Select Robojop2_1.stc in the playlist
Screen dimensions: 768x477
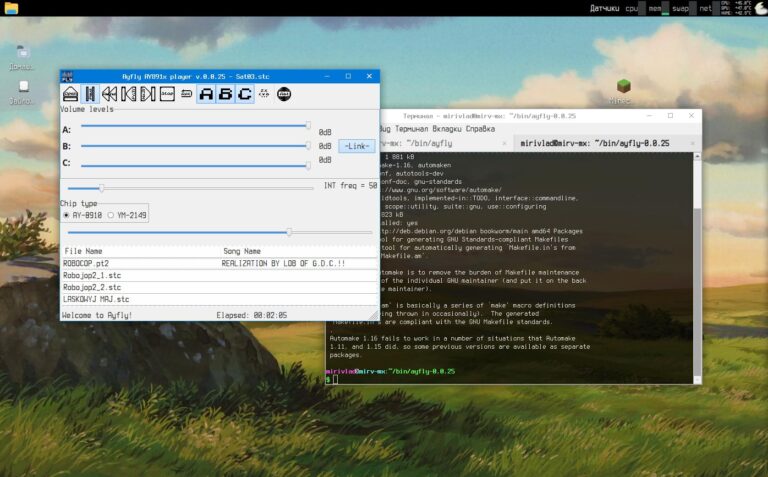(x=92, y=276)
